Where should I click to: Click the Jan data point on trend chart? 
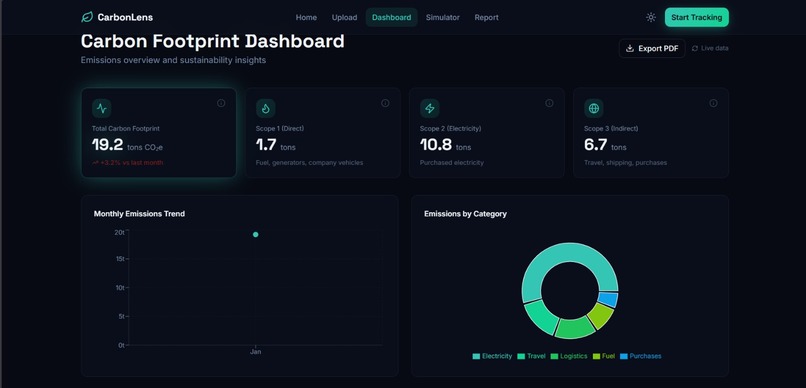(255, 234)
